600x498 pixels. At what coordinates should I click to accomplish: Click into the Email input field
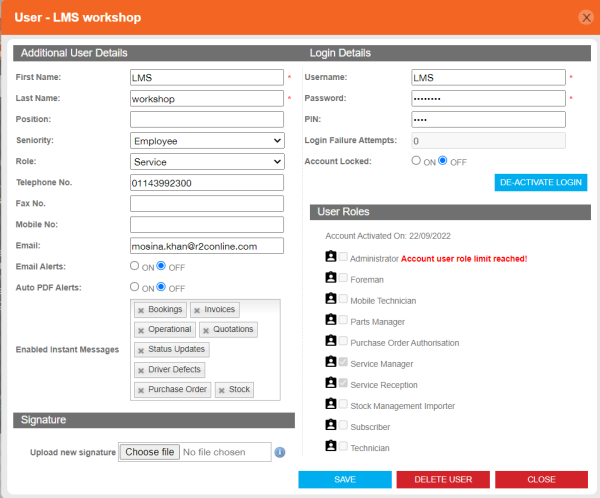click(x=207, y=245)
